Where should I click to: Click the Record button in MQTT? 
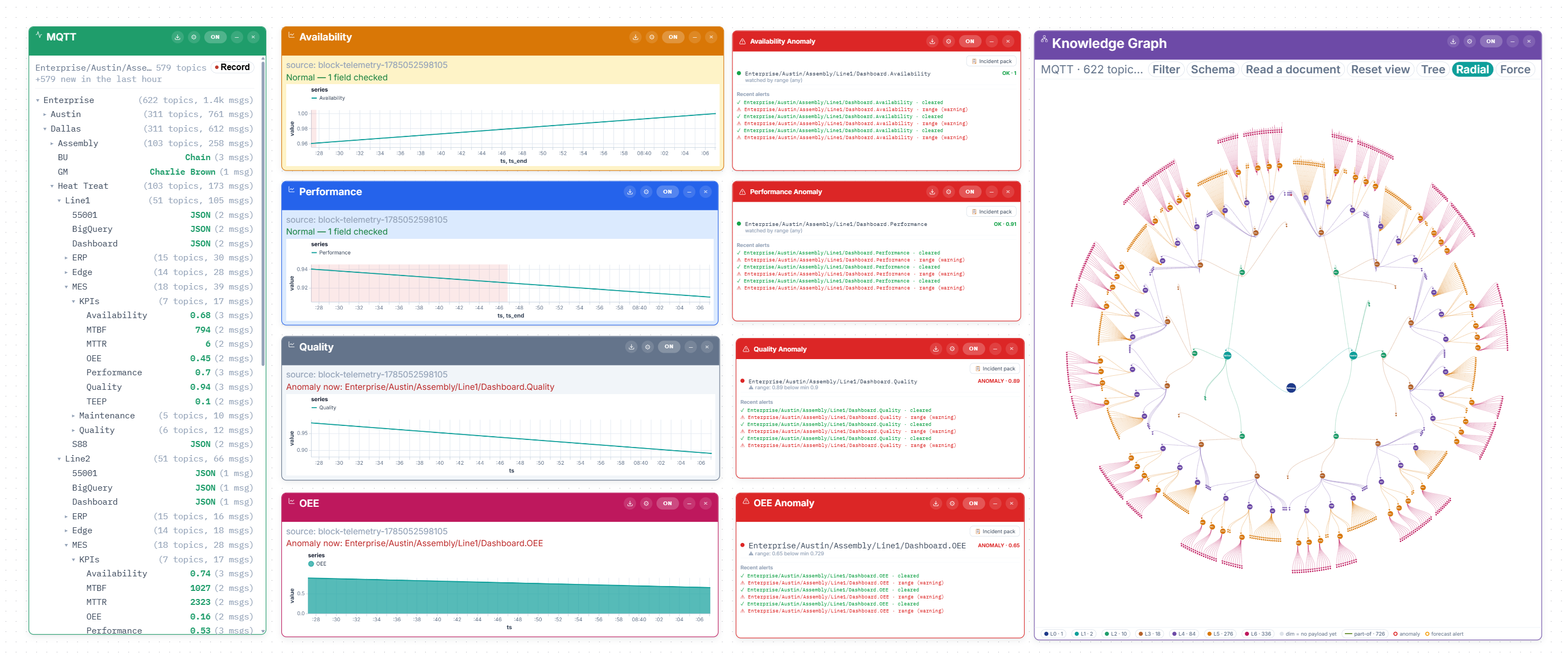click(232, 67)
